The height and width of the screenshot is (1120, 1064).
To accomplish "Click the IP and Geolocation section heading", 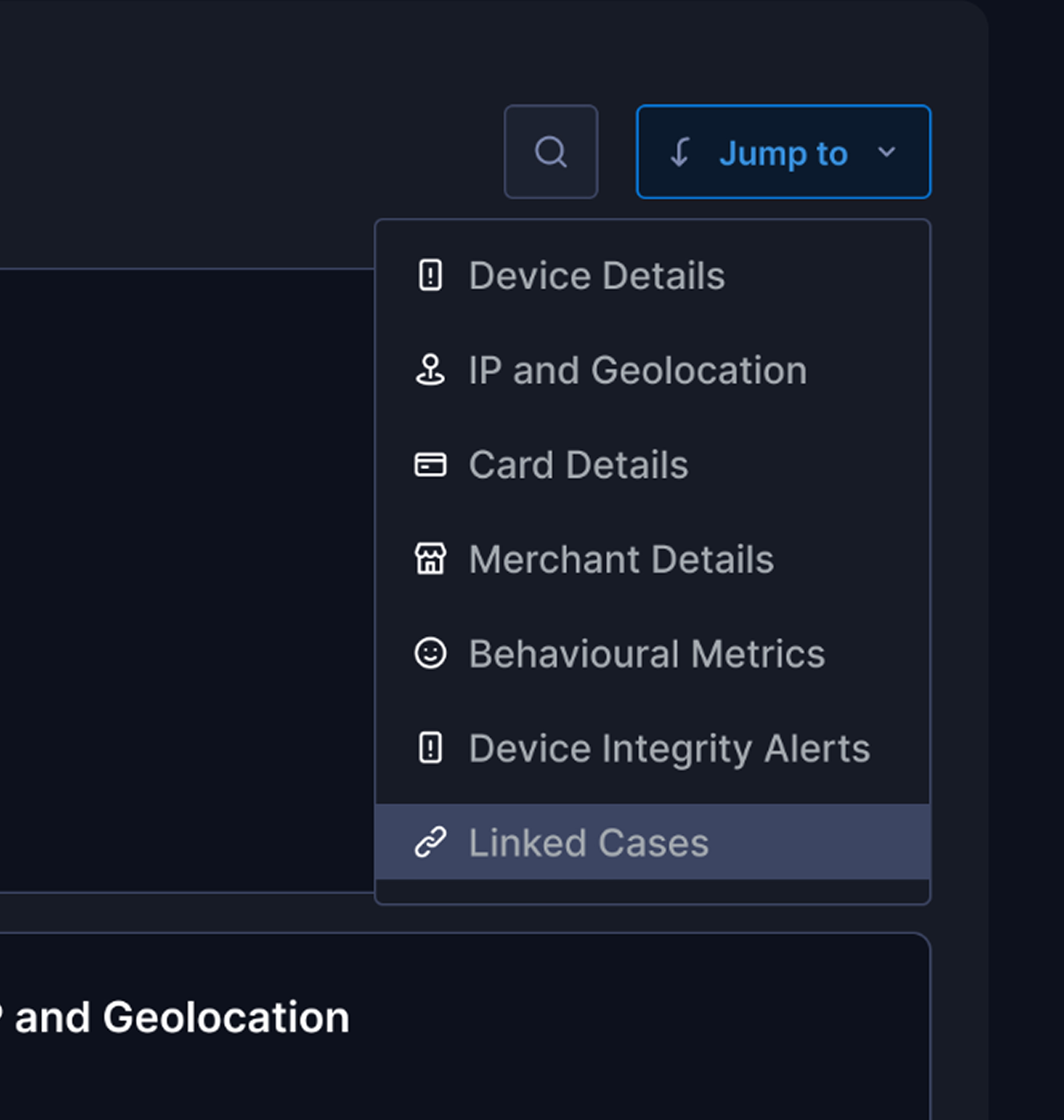I will [176, 1017].
